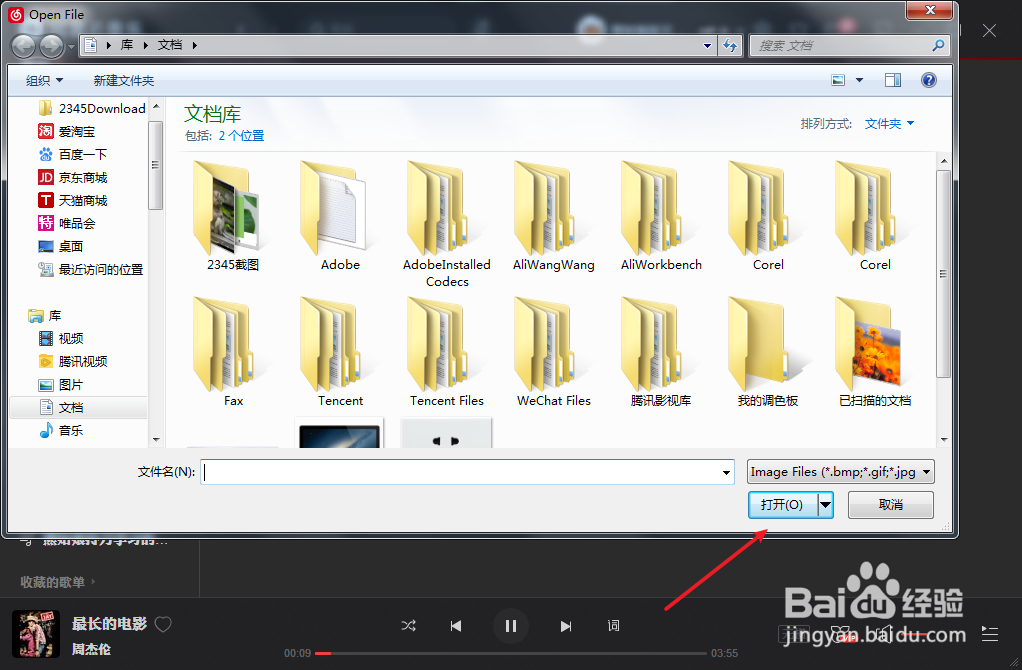Skip to previous track
Image resolution: width=1022 pixels, height=670 pixels.
click(456, 626)
